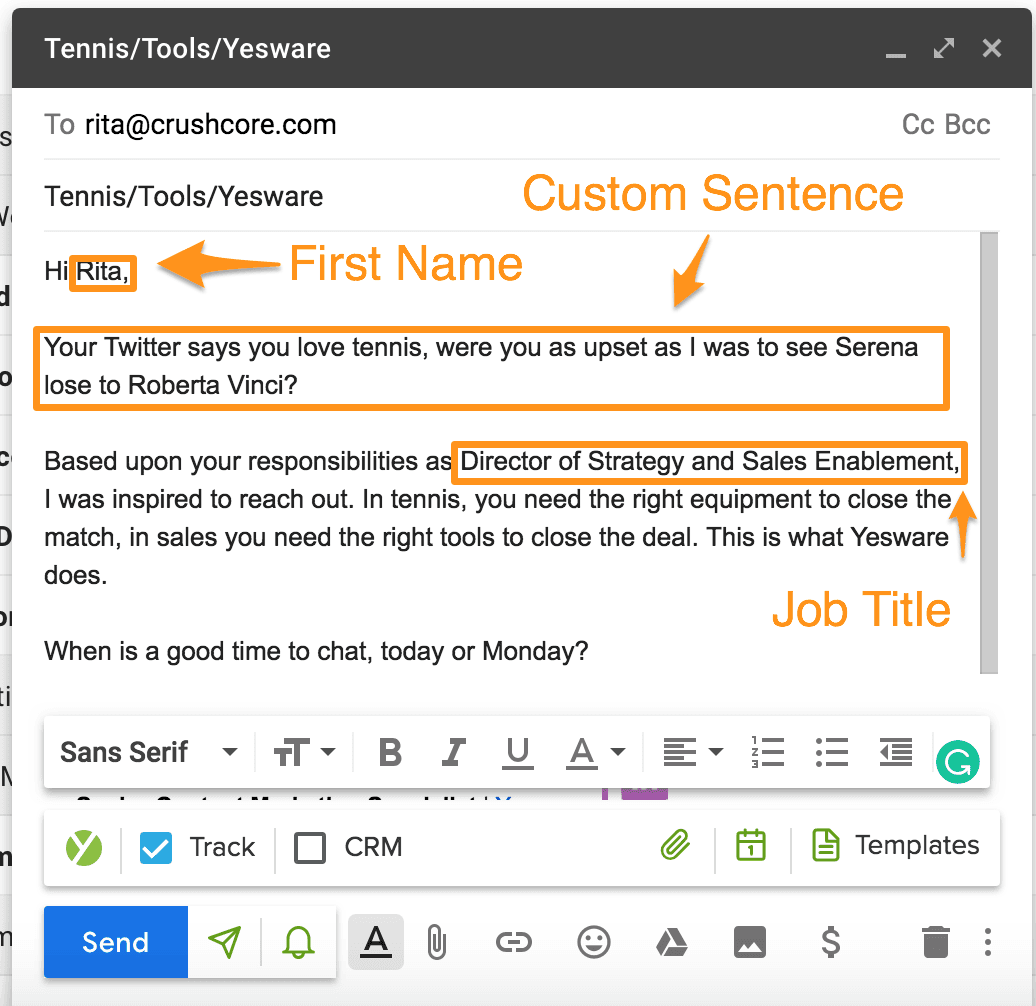The height and width of the screenshot is (1006, 1036).
Task: Uncheck the Track checkbox
Action: [156, 847]
